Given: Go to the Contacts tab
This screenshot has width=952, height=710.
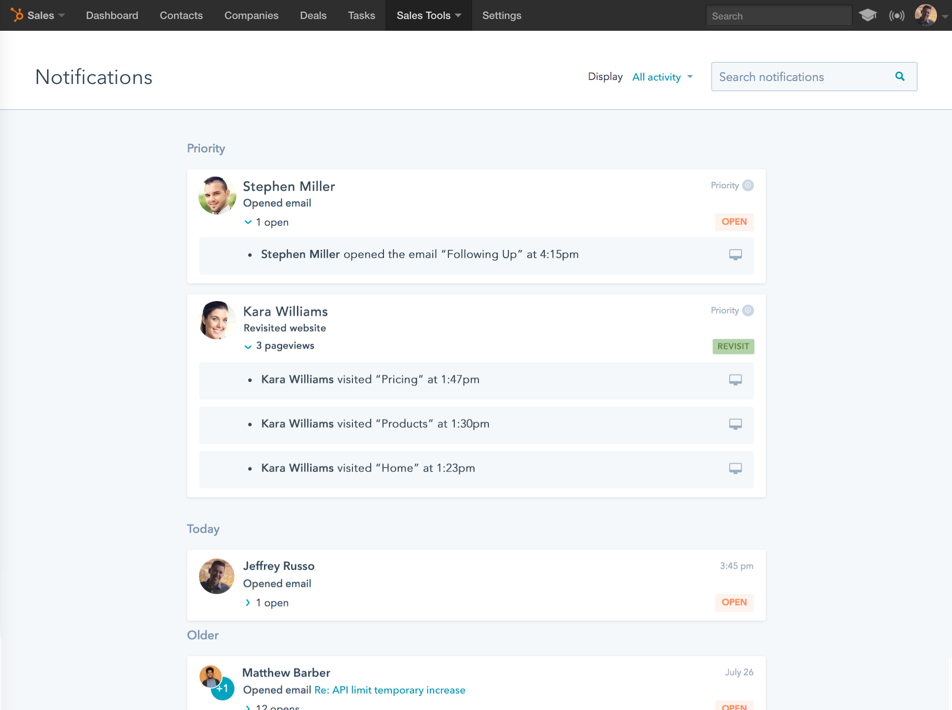Looking at the screenshot, I should coord(181,16).
